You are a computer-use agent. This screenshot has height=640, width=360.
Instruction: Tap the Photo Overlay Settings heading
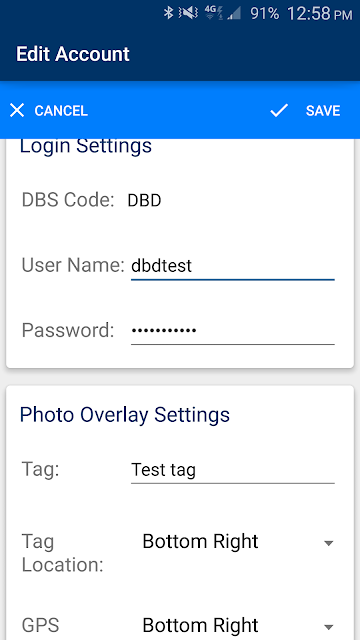(x=124, y=415)
